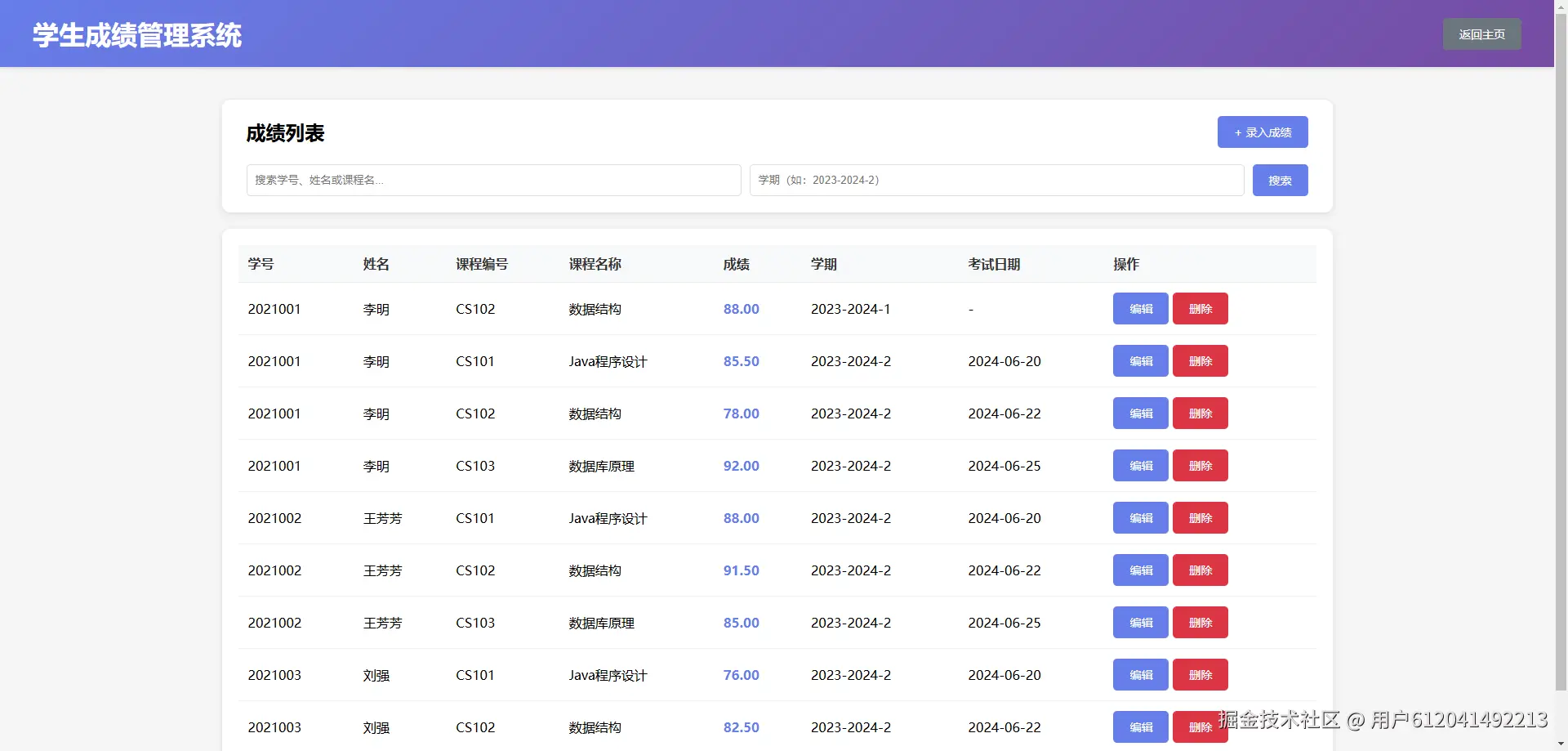
Task: Click the blue 85.50 score value
Action: click(x=741, y=360)
